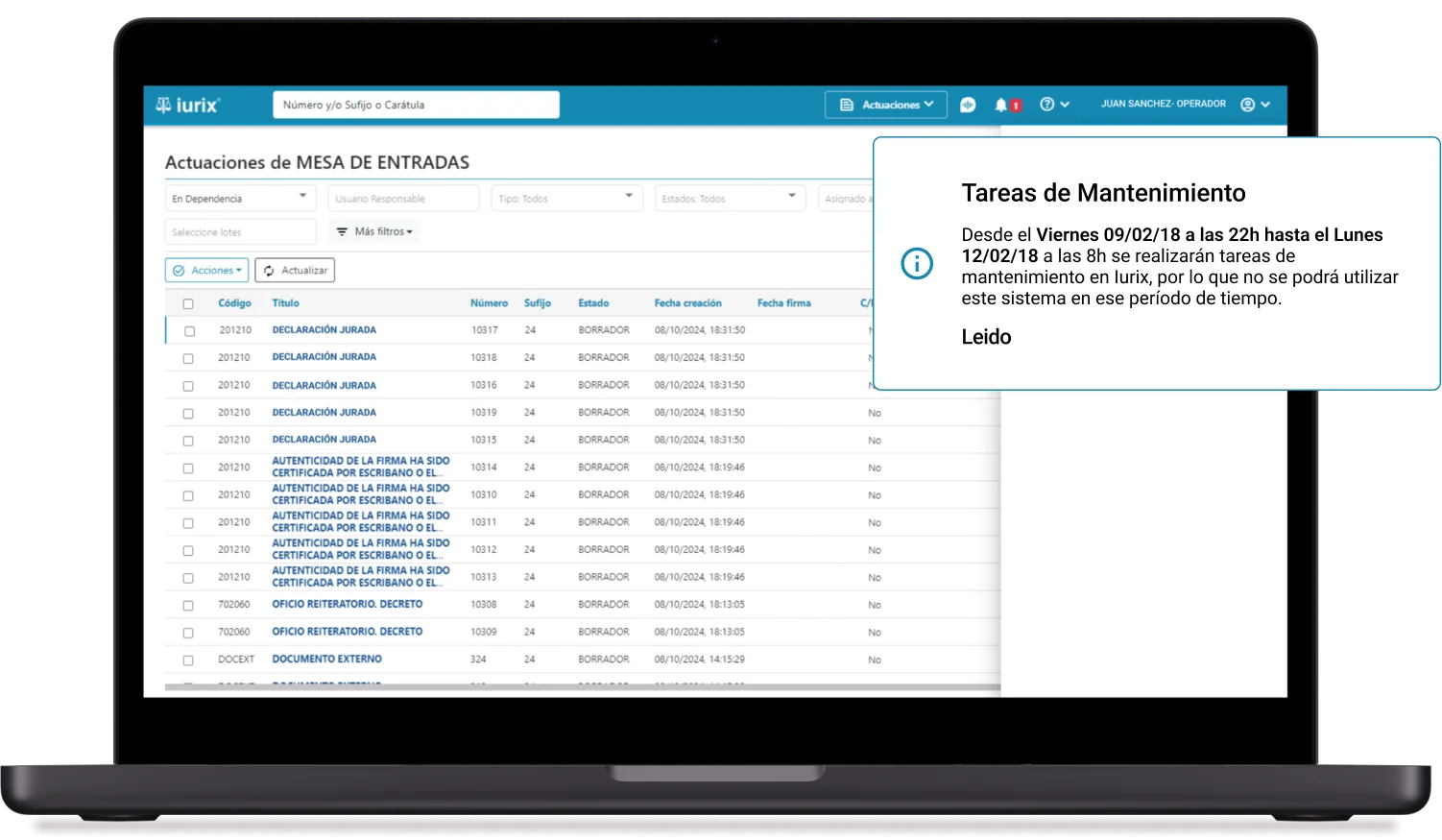Open the user profile avatar icon

click(1248, 105)
